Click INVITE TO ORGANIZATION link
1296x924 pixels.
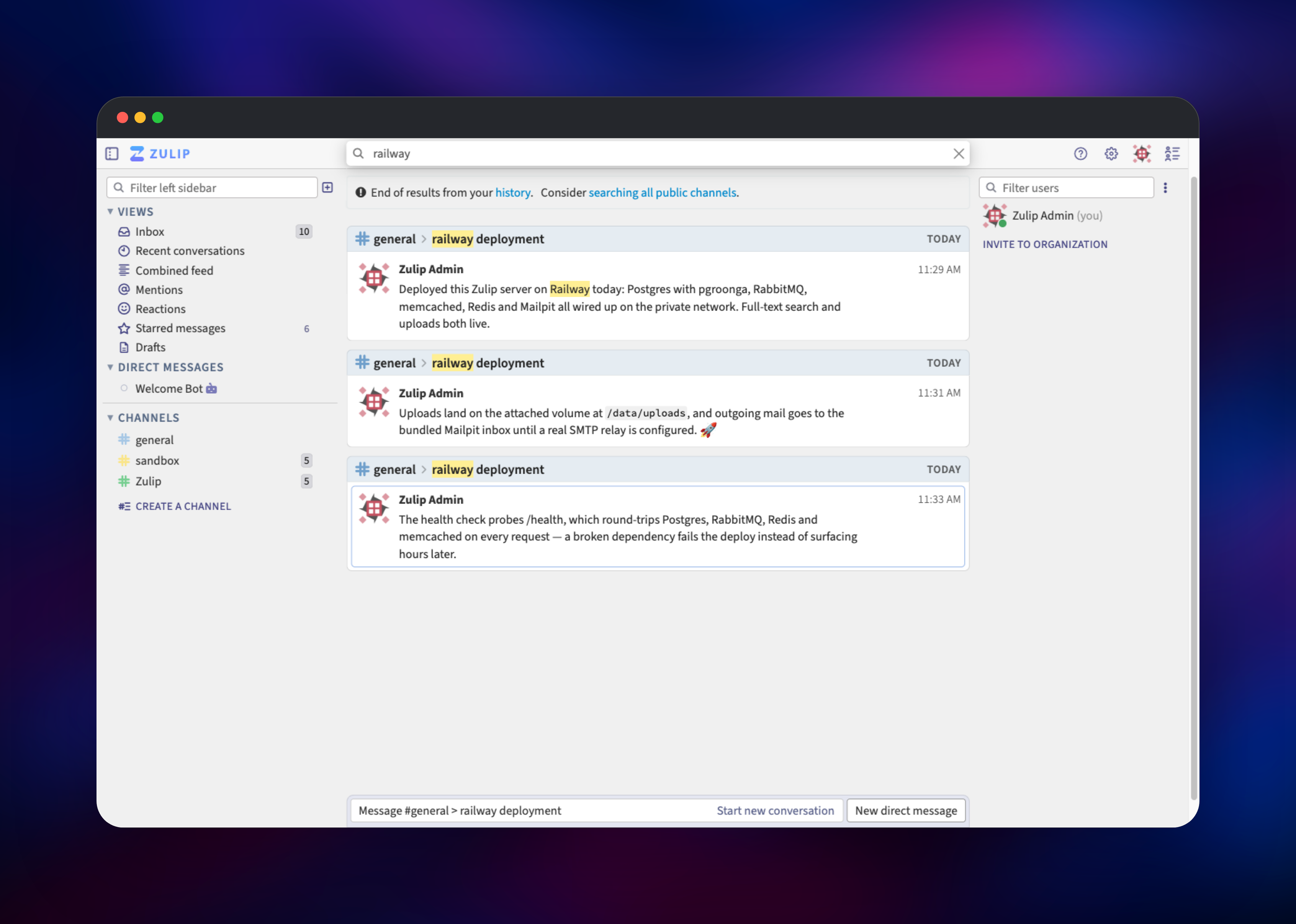point(1045,244)
